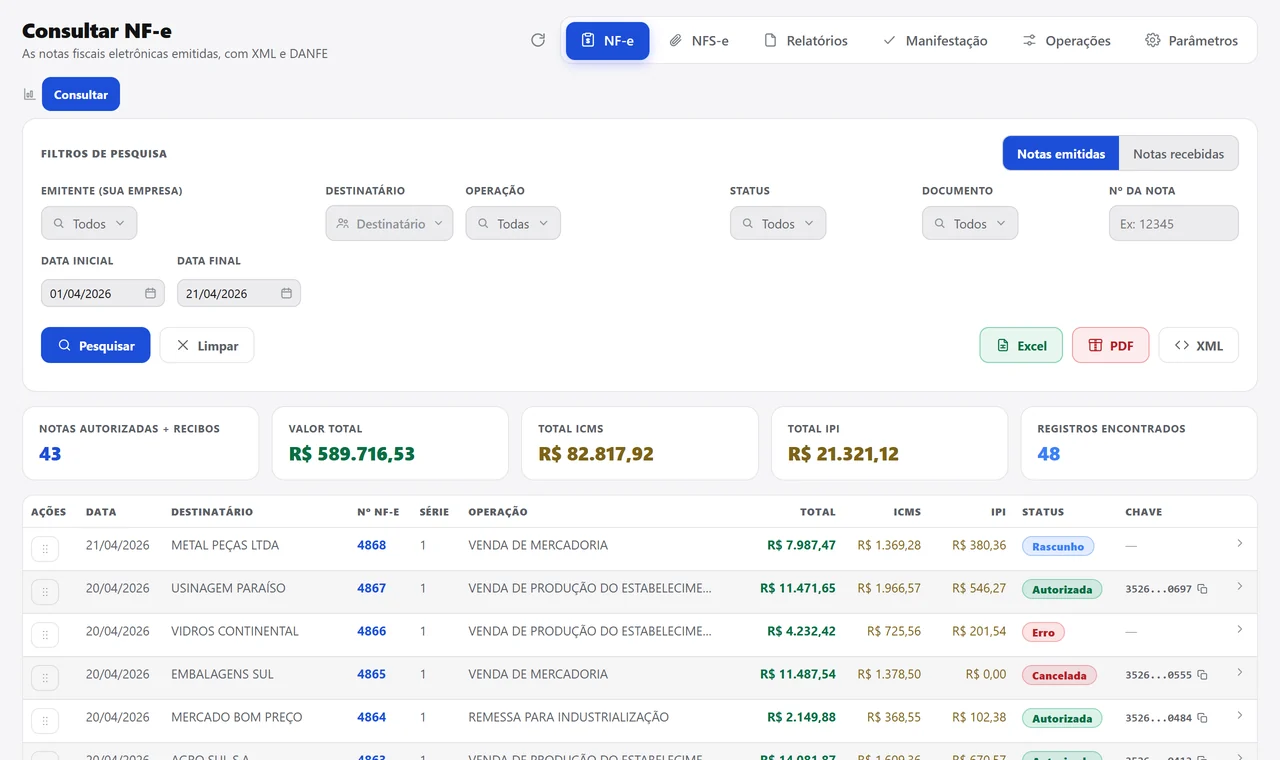Export results with the Excel button
The height and width of the screenshot is (760, 1280).
(1021, 345)
